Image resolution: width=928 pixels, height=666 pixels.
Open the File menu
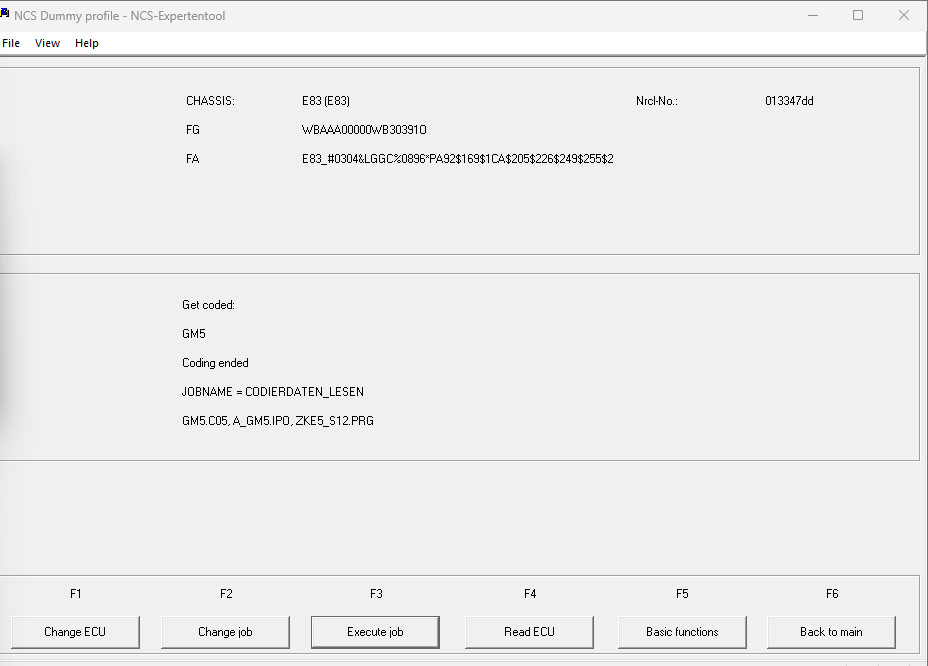pyautogui.click(x=11, y=43)
